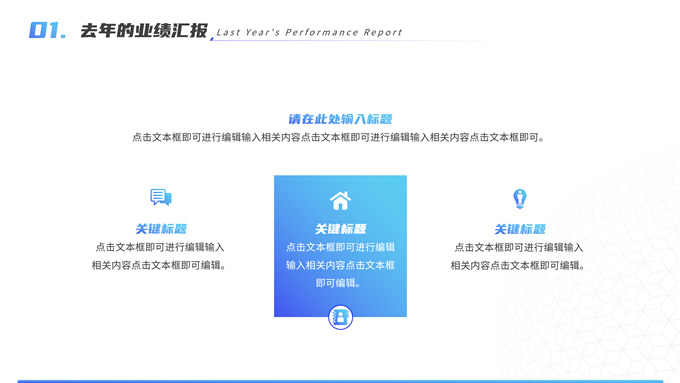Select the blue 01. section number
The width and height of the screenshot is (680, 383).
48,30
